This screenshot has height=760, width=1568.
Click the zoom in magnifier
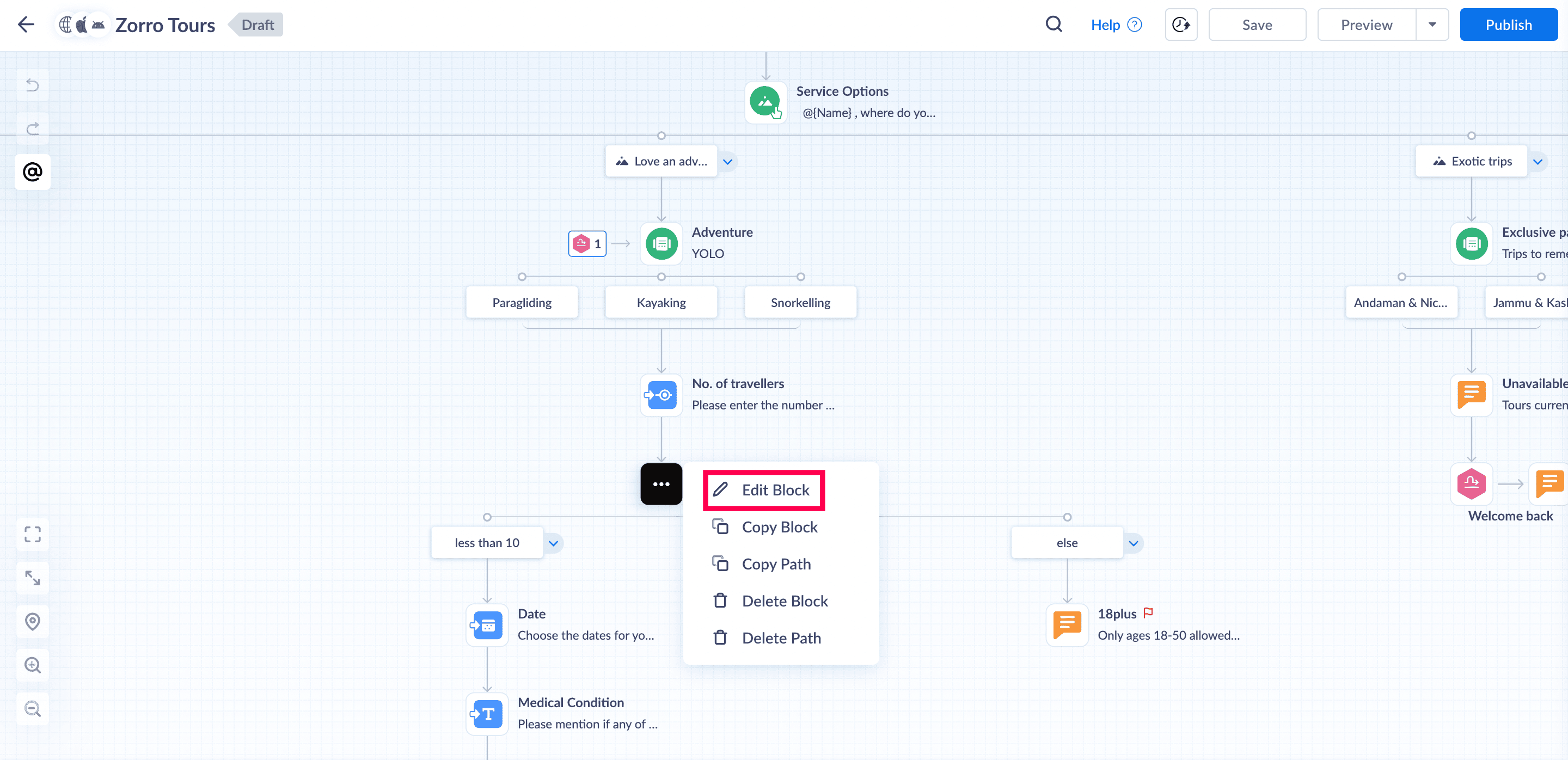tap(33, 665)
